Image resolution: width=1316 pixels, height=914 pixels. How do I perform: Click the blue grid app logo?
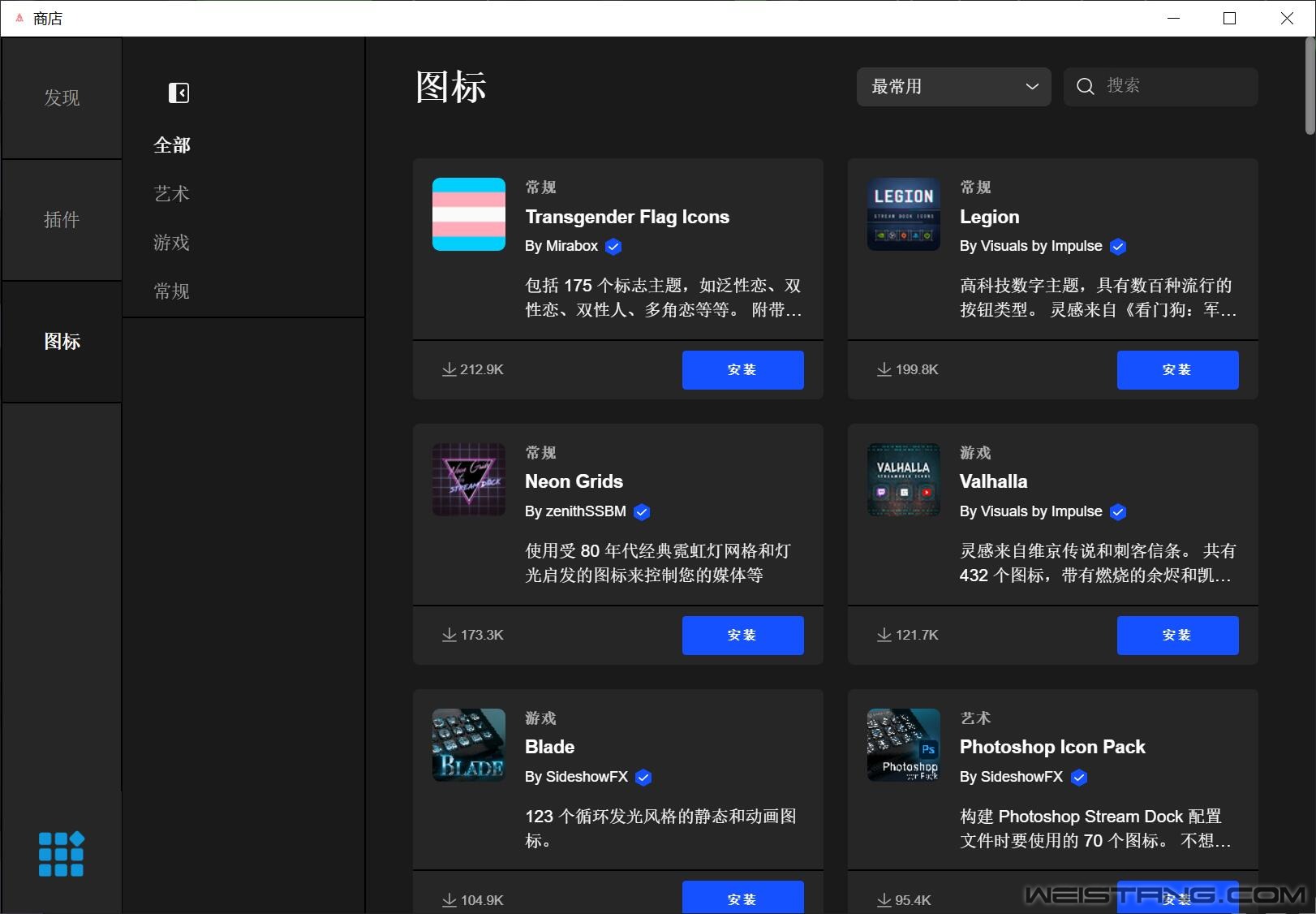coord(62,854)
